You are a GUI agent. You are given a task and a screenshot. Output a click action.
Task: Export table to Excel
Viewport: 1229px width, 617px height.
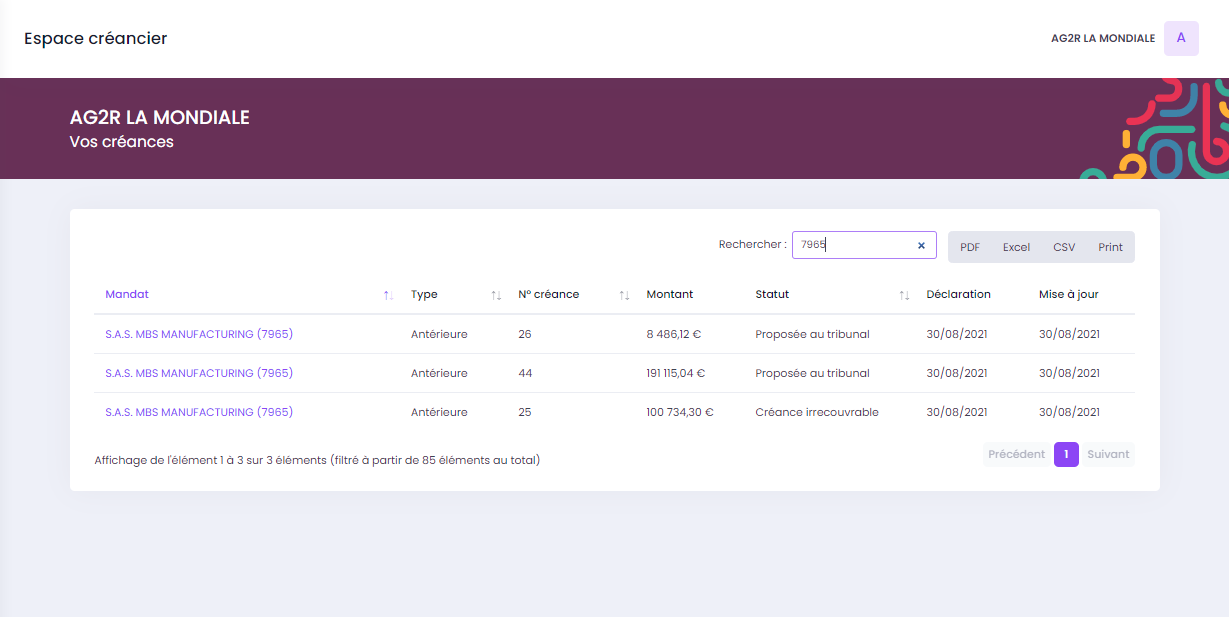(1016, 247)
